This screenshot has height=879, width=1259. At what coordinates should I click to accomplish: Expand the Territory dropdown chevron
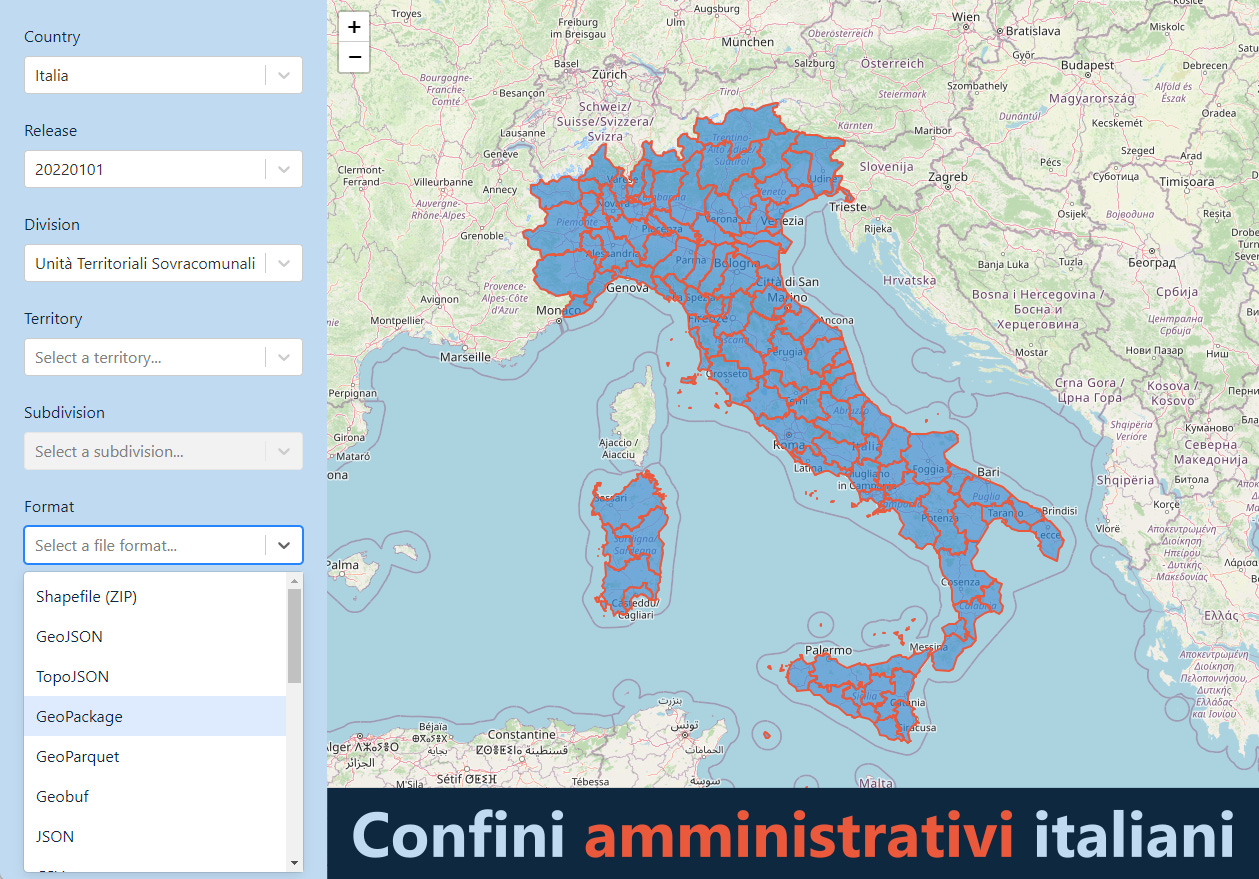(284, 357)
